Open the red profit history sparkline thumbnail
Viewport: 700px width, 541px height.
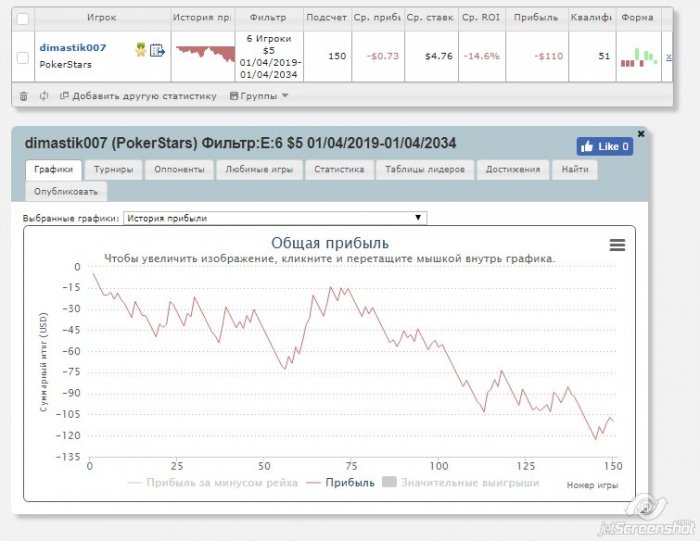(205, 54)
